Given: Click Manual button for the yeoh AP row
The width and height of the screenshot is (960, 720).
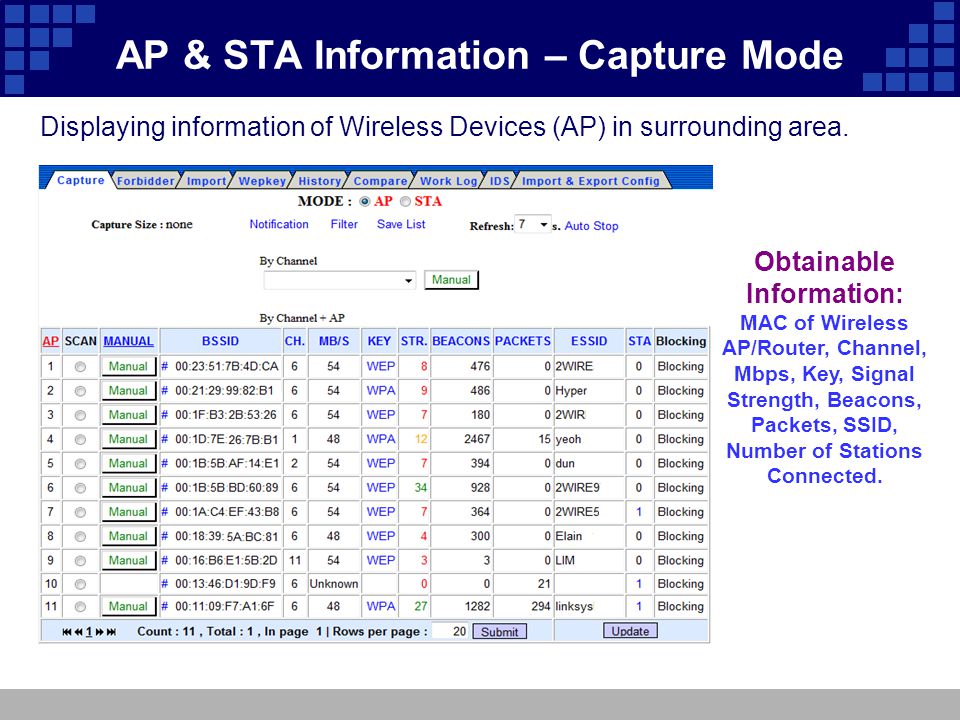Looking at the screenshot, I should [x=129, y=439].
